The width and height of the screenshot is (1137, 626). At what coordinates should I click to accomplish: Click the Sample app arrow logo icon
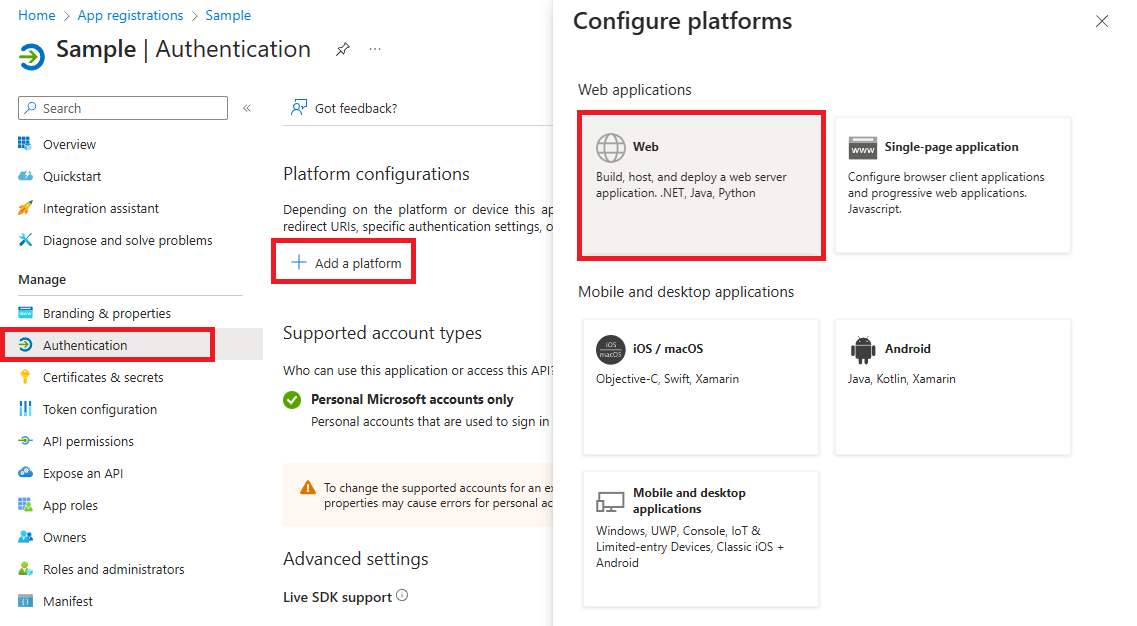(x=32, y=56)
